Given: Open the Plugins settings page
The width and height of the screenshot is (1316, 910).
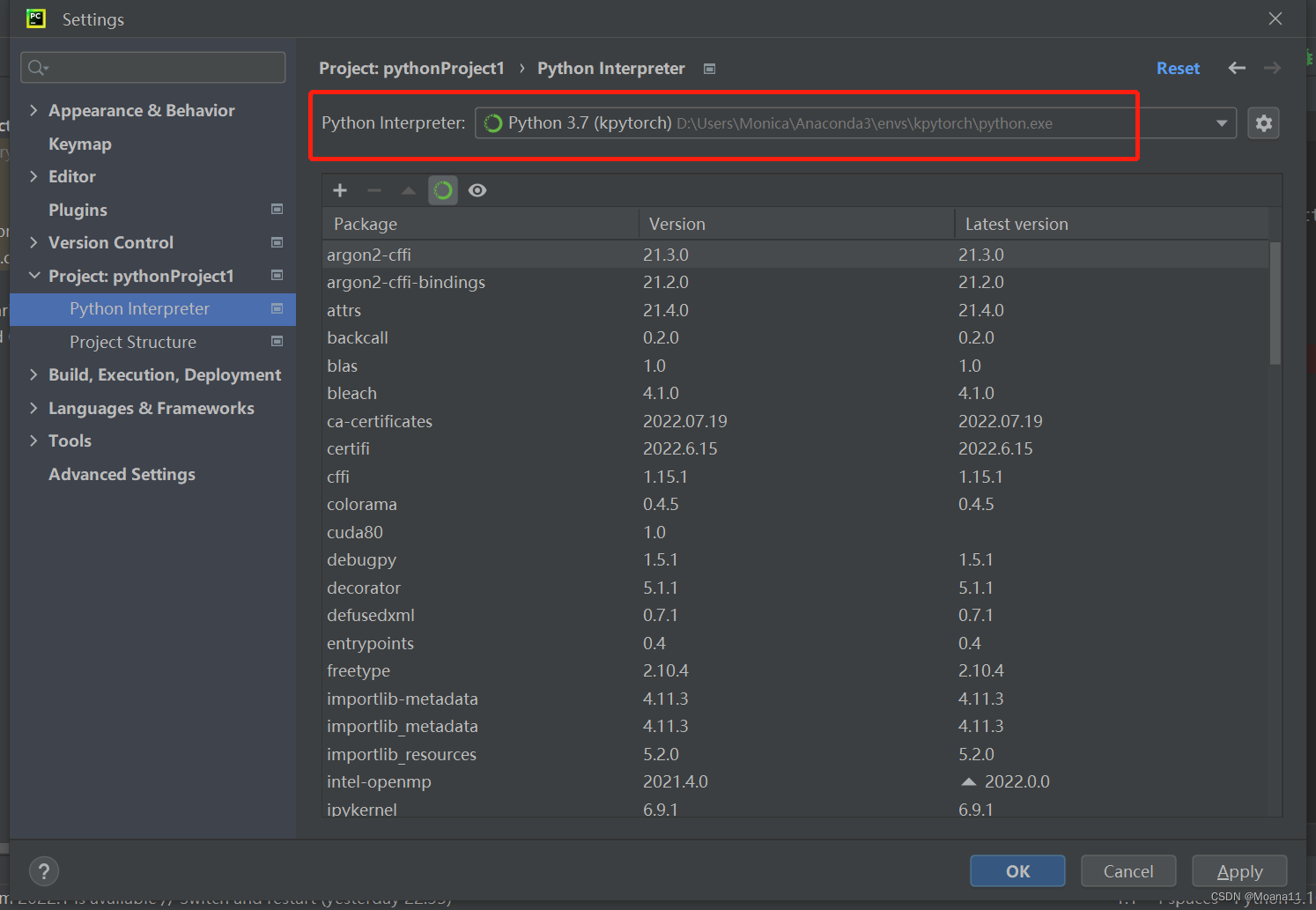Looking at the screenshot, I should (x=78, y=210).
